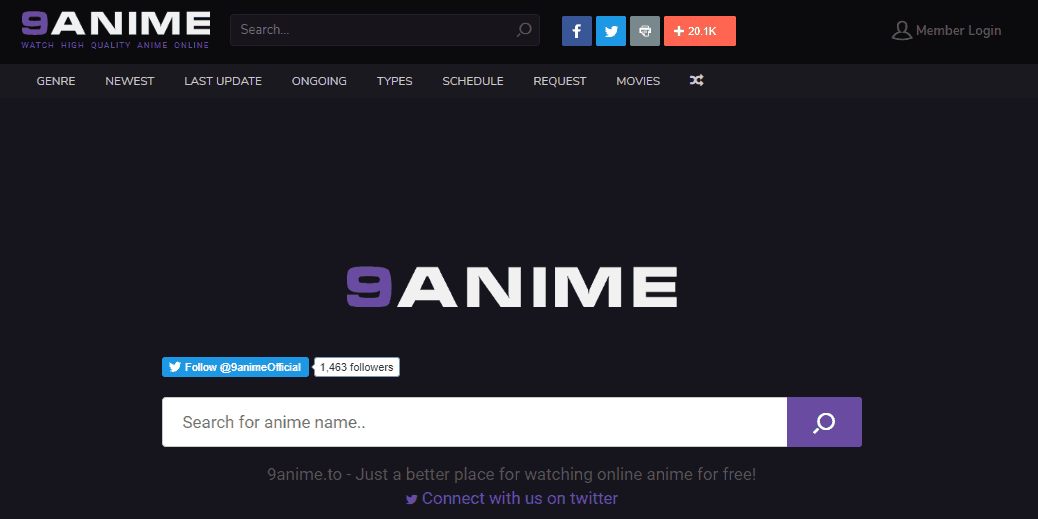Click the print share icon
The image size is (1038, 519).
645,31
